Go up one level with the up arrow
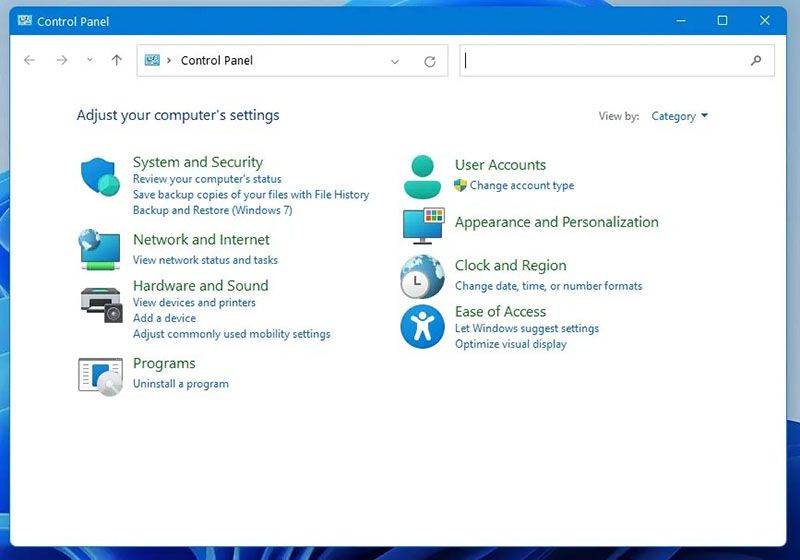The height and width of the screenshot is (560, 800). click(117, 60)
